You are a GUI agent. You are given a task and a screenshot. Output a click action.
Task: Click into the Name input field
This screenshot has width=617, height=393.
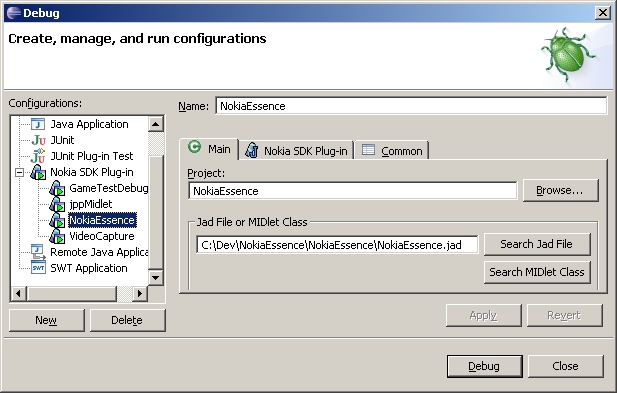411,106
